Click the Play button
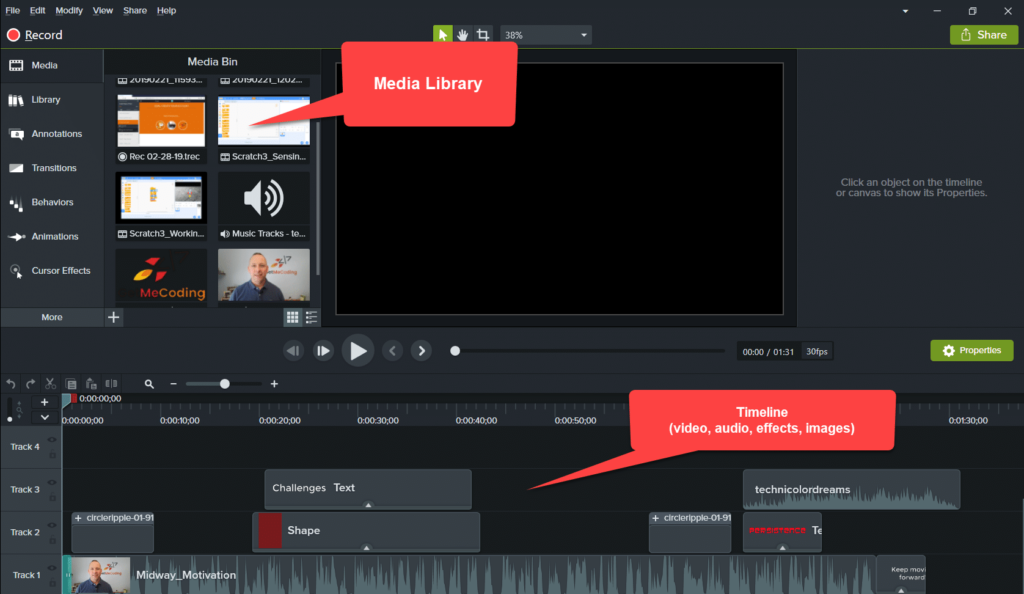Screen dimensions: 1024x594 (x=357, y=351)
